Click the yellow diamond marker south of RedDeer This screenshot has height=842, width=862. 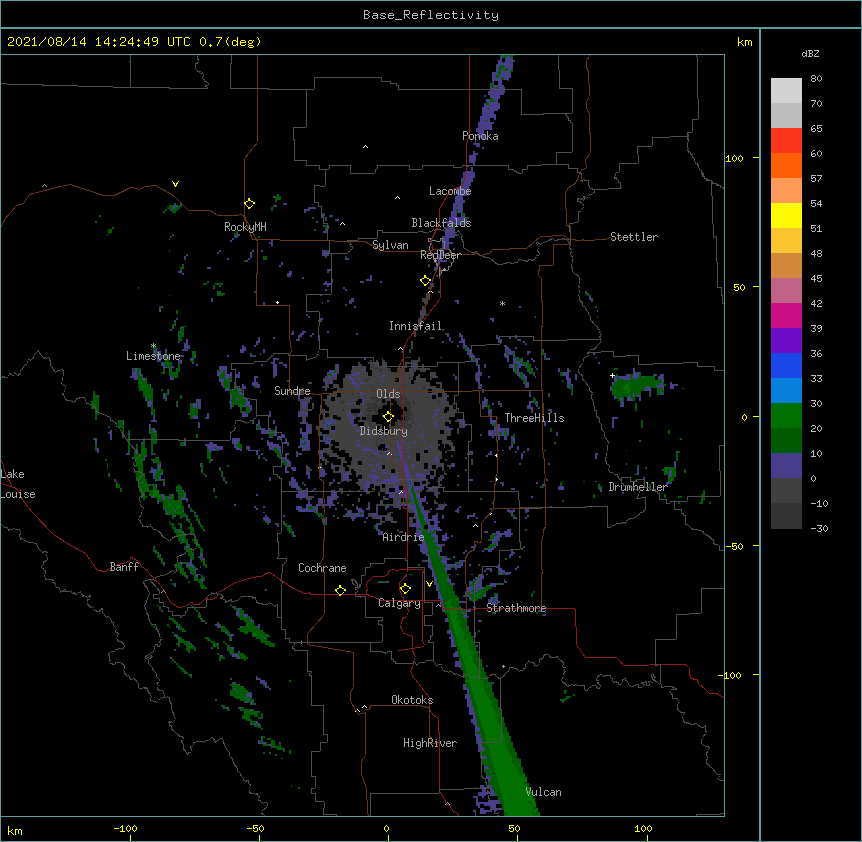click(x=425, y=281)
